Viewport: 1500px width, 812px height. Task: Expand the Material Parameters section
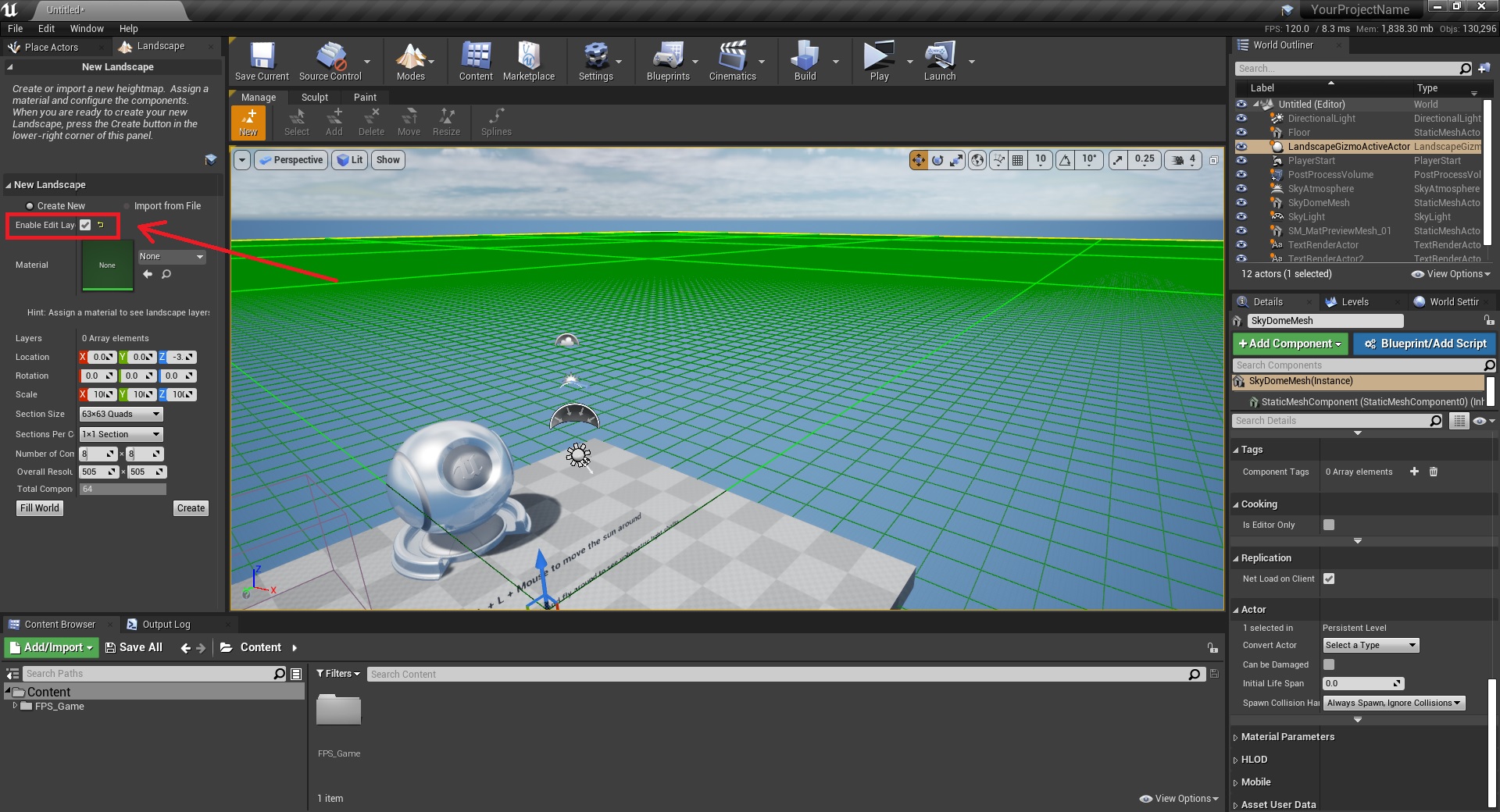1287,737
